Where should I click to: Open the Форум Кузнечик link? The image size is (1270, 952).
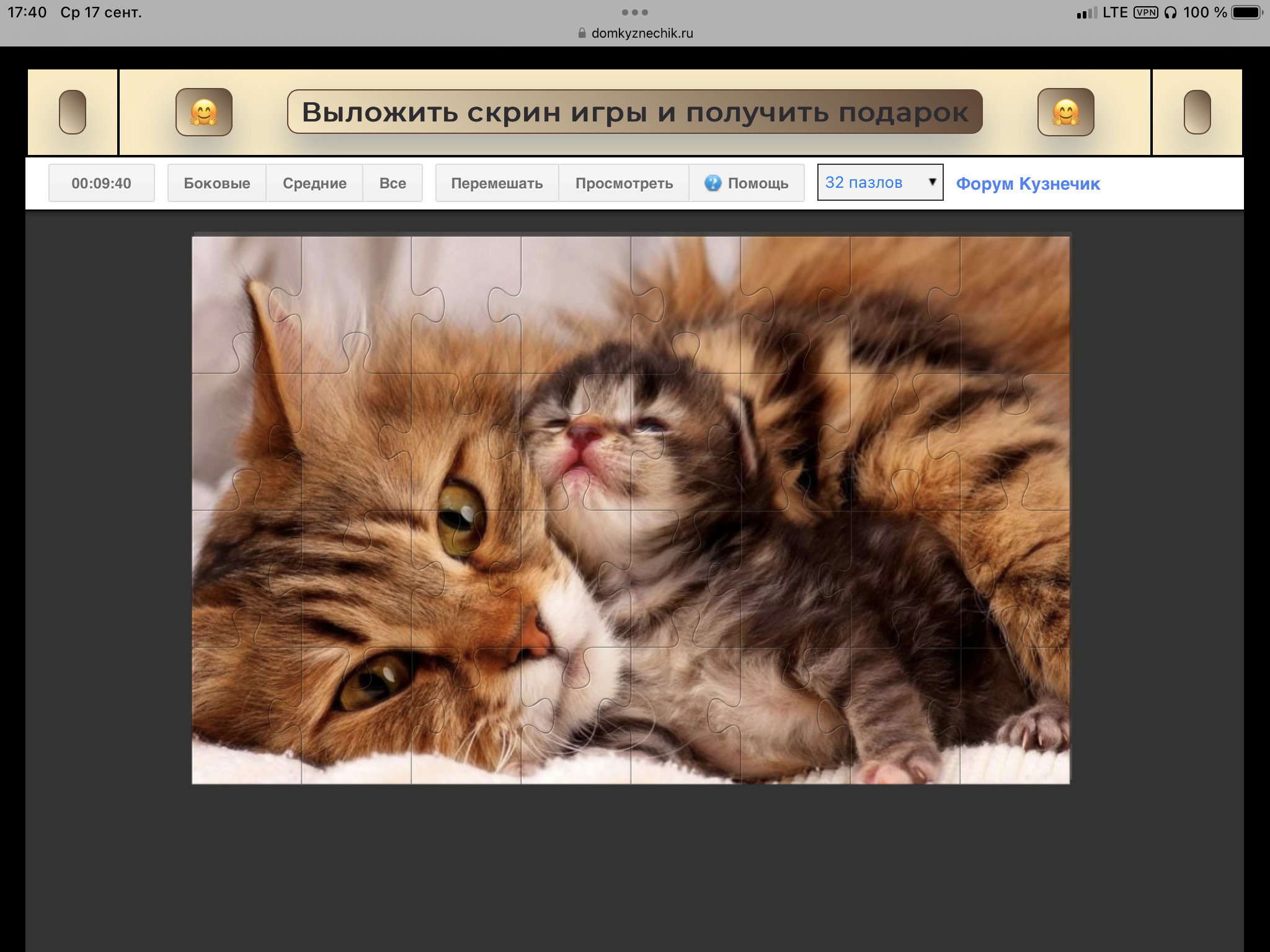[x=1028, y=183]
